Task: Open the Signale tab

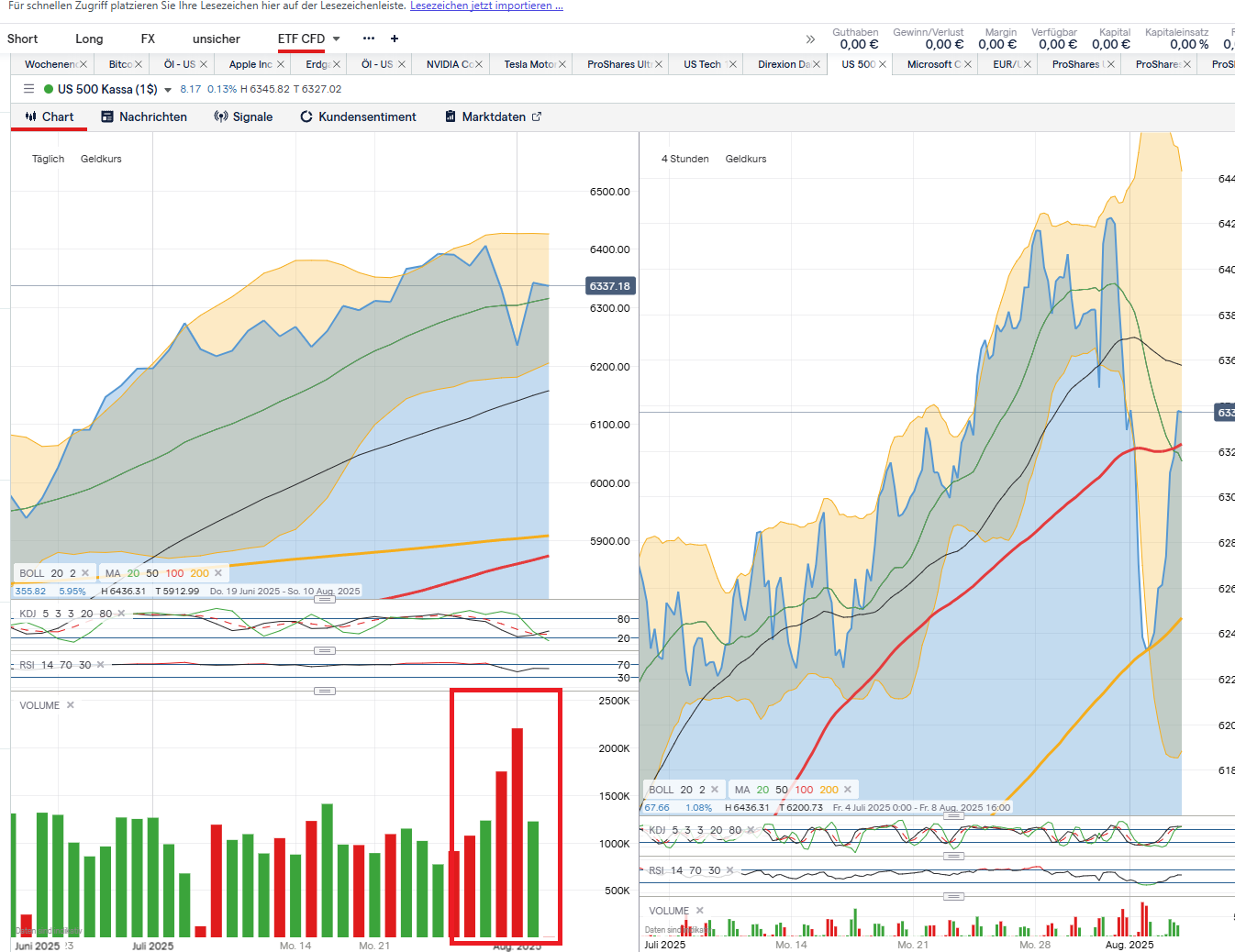Action: 243,116
